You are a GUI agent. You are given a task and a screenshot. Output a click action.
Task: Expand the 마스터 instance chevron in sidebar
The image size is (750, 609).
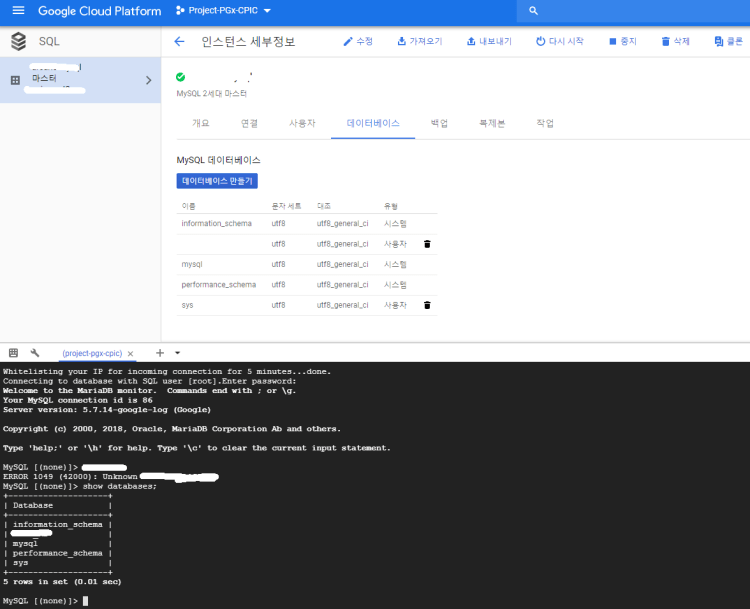tap(148, 80)
